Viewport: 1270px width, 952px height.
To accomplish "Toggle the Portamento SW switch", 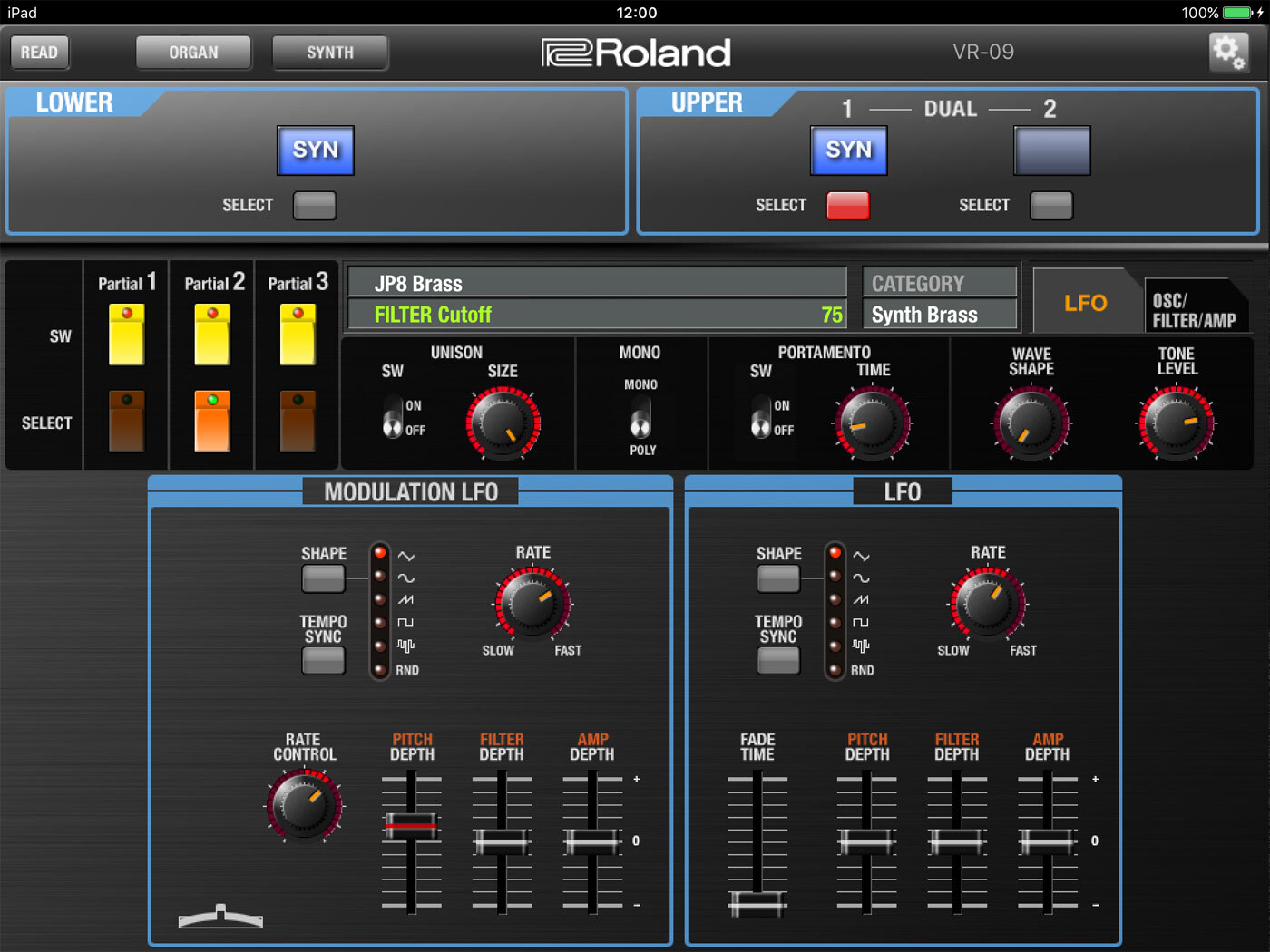I will 760,417.
